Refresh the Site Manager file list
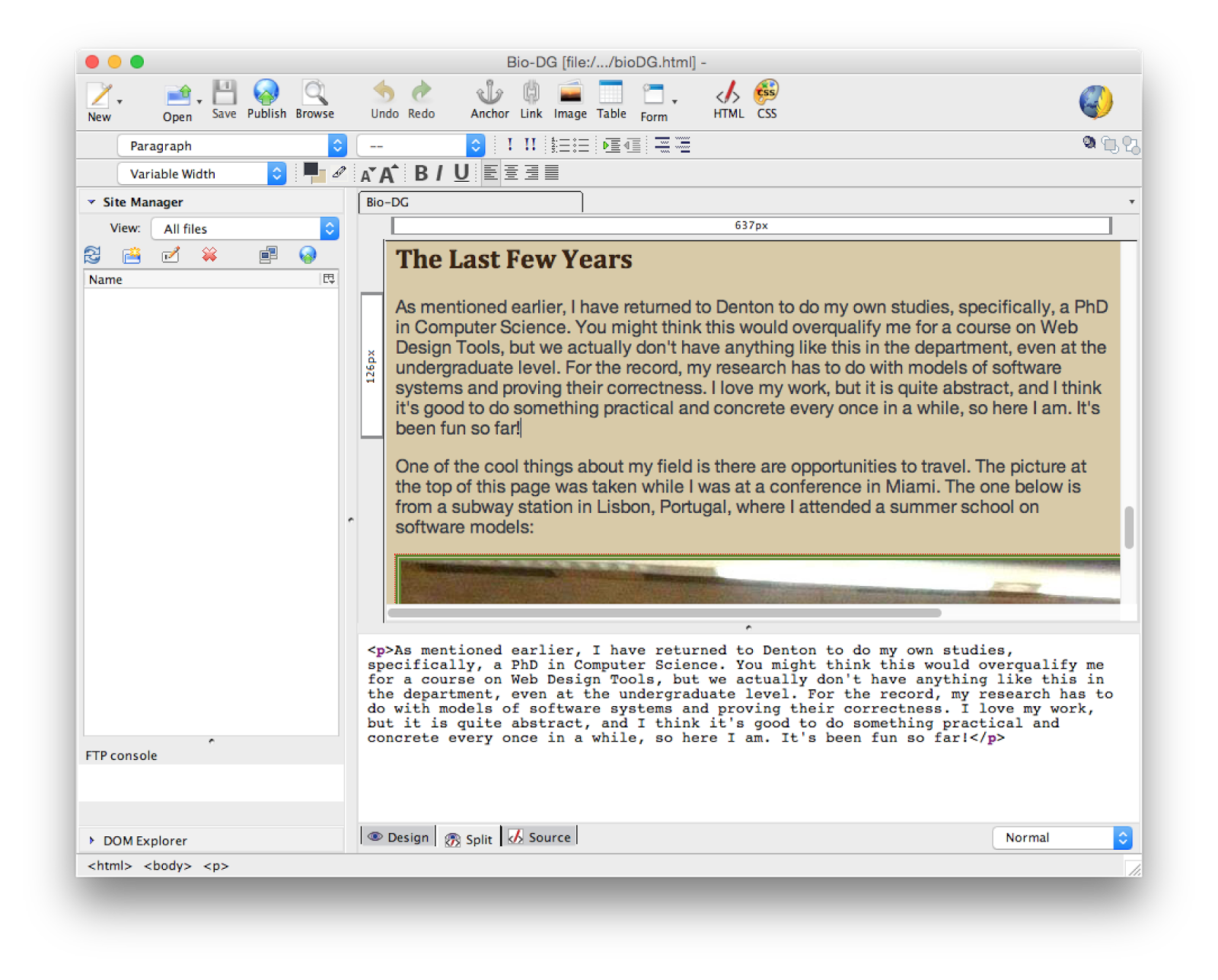Screen dimensions: 1218x980 pyautogui.click(x=93, y=255)
